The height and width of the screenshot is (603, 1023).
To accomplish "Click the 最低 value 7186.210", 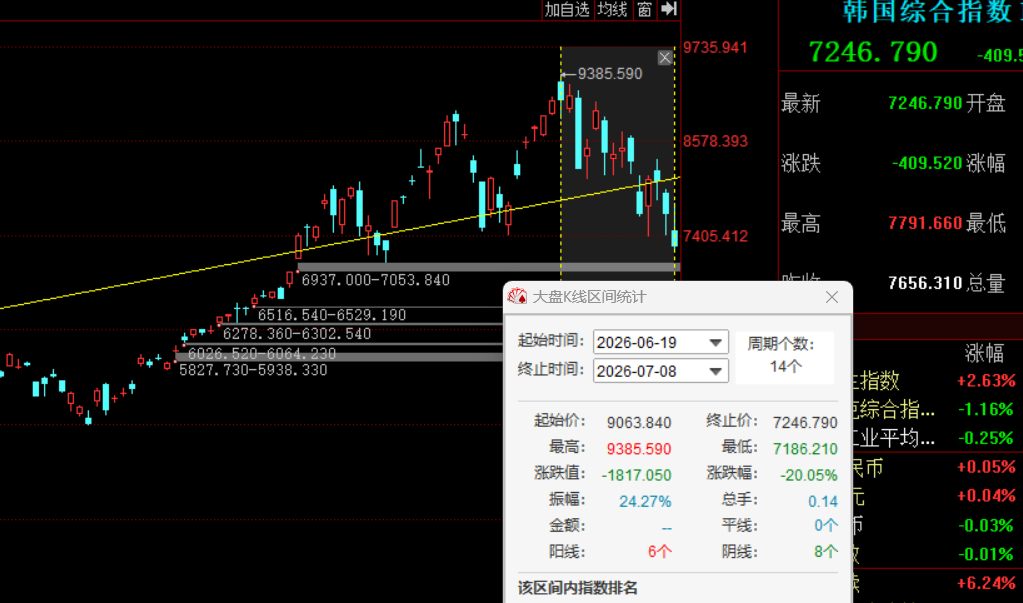I will (805, 449).
